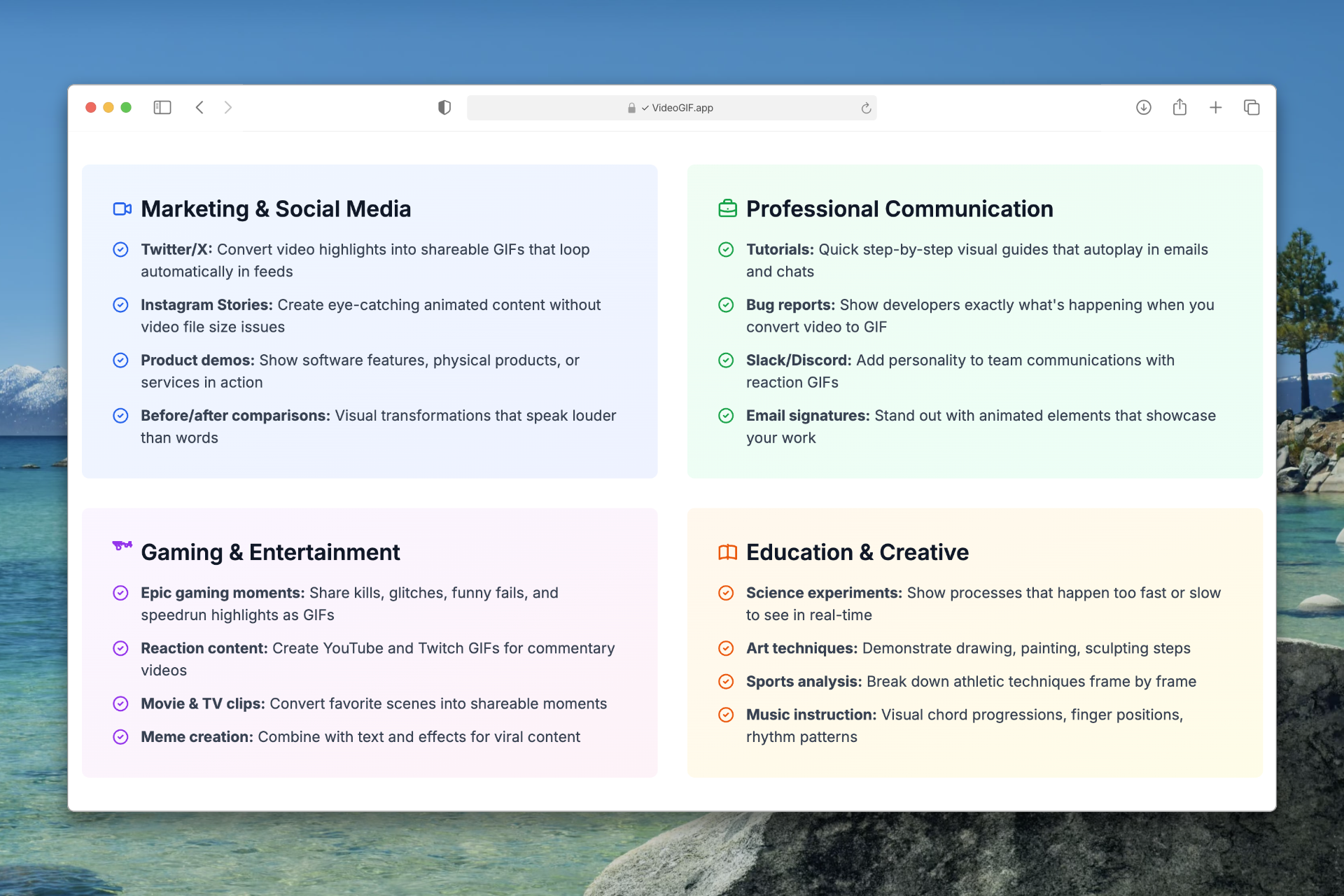The height and width of the screenshot is (896, 1344).
Task: Click the back navigation arrow
Action: pos(199,107)
